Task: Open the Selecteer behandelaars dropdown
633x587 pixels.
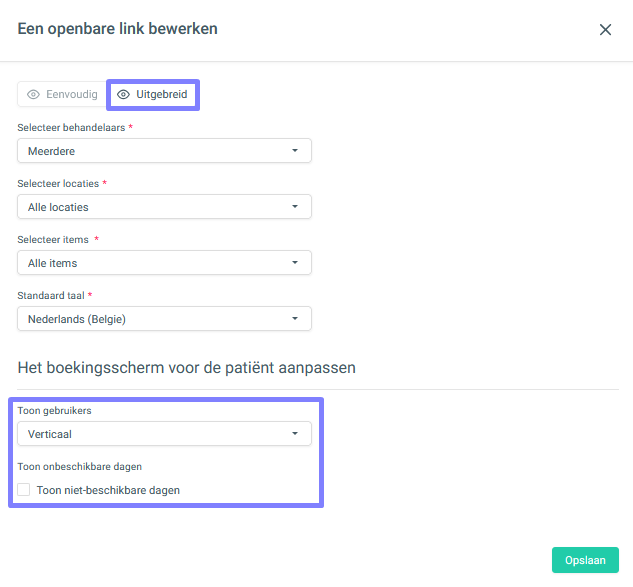Action: [164, 151]
